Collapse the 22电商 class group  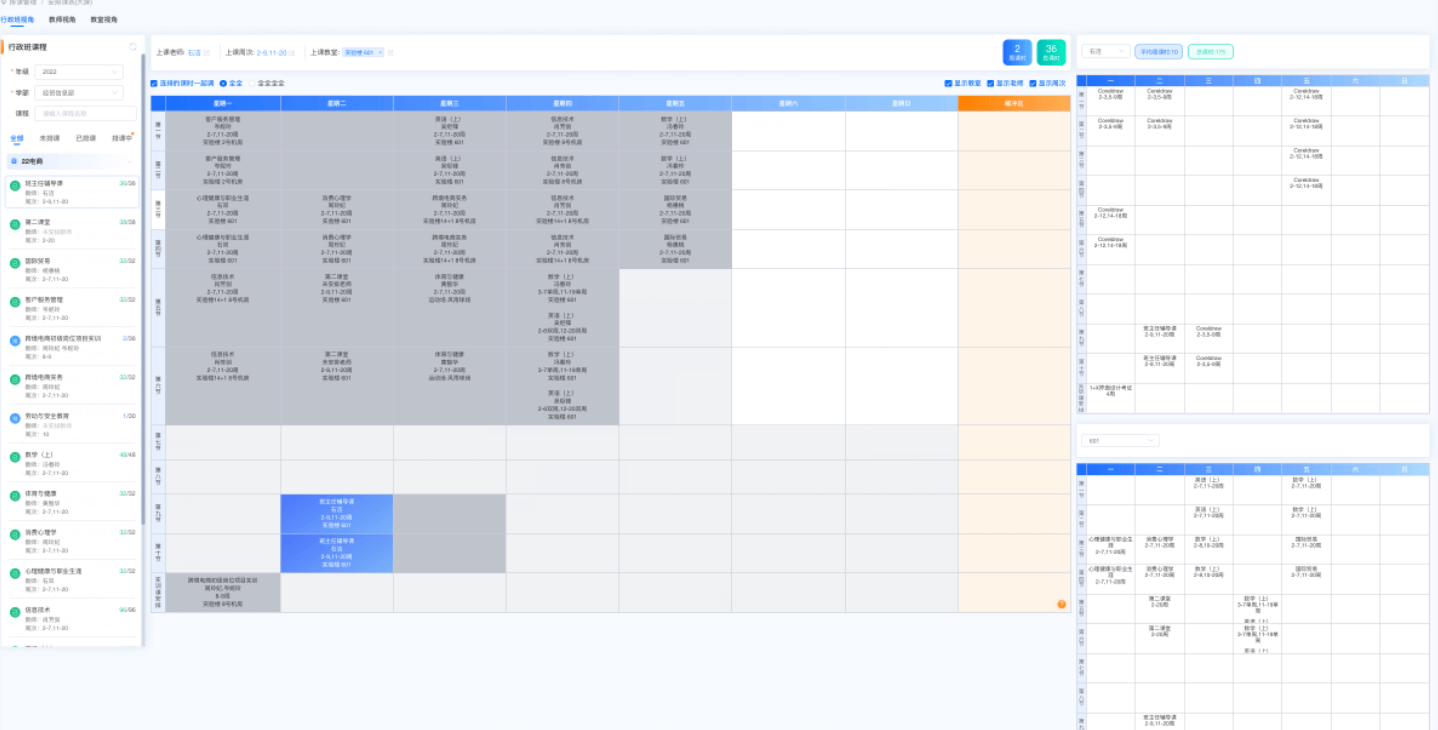click(130, 161)
